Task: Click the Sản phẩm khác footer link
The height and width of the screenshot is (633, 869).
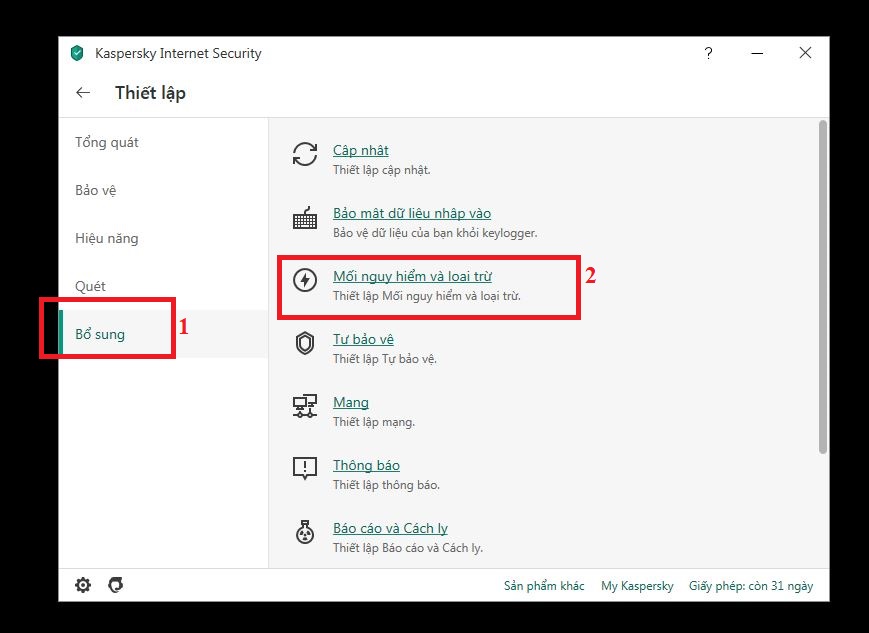Action: [544, 586]
